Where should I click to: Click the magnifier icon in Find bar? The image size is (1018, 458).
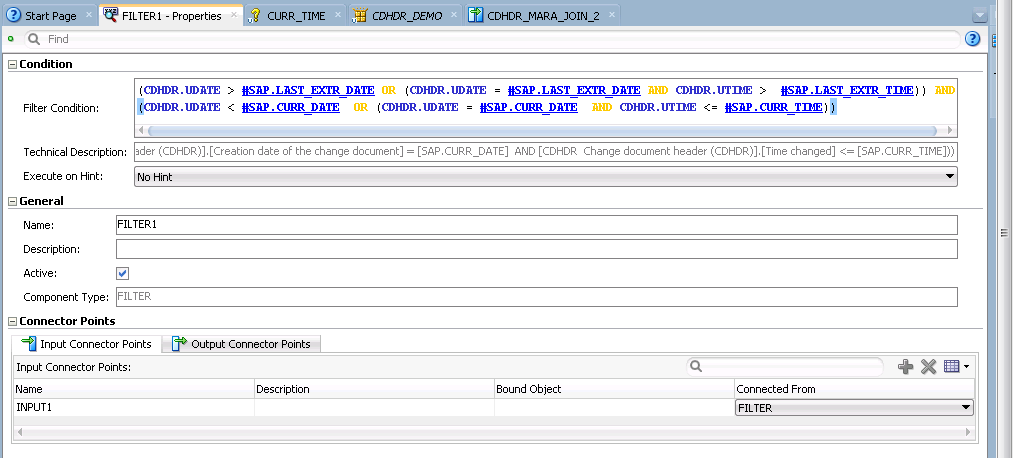[x=34, y=39]
